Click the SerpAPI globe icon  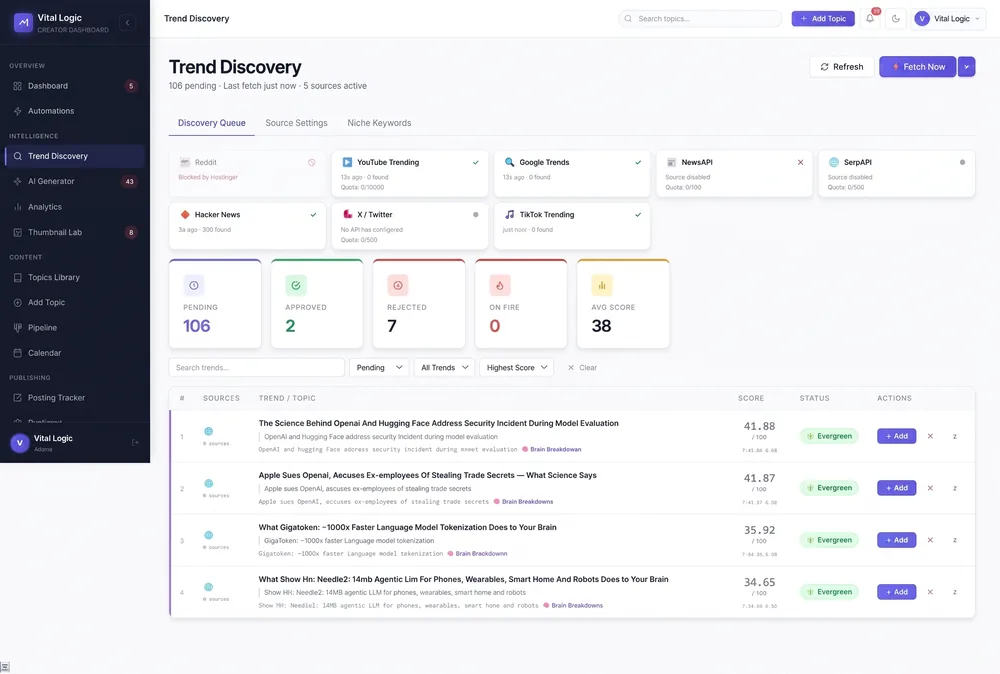tap(834, 162)
